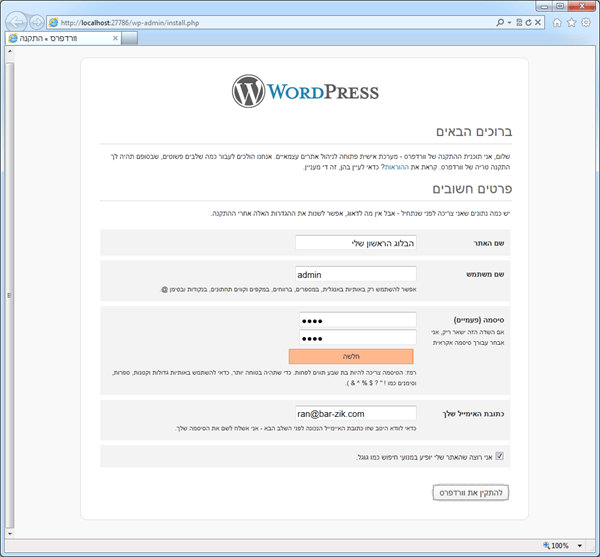Maximize the browser window
Viewport: 600px width, 557px height.
(560, 6)
